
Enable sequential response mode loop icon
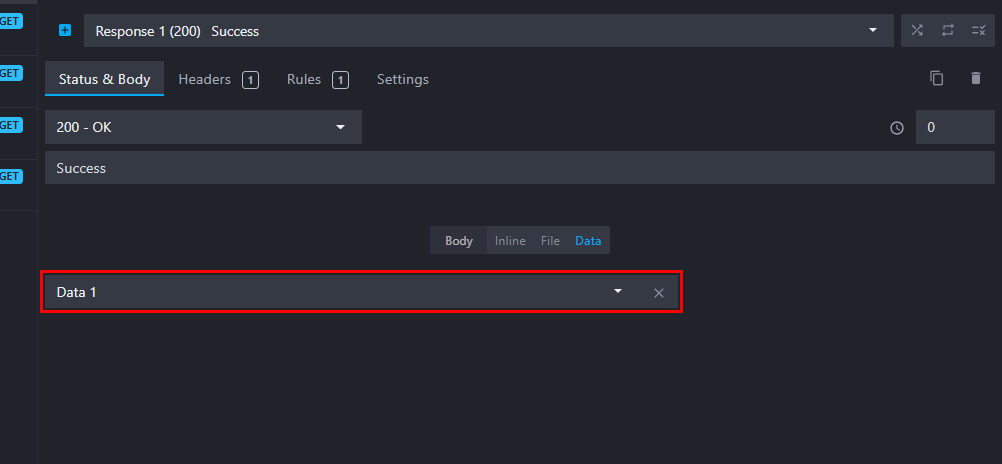point(948,30)
